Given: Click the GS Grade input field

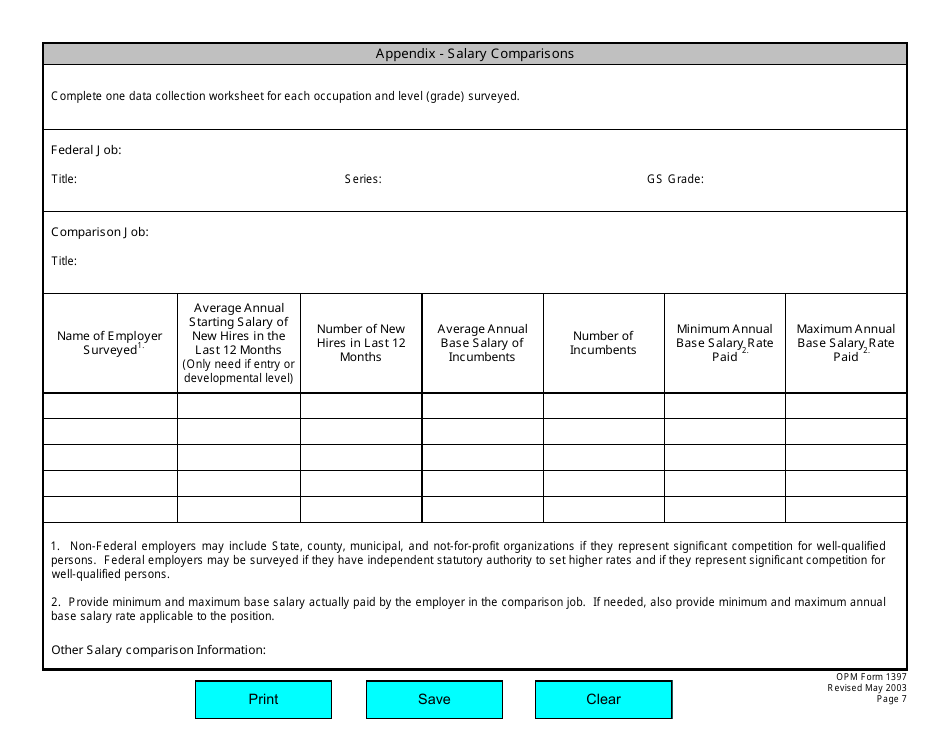Looking at the screenshot, I should coord(780,181).
